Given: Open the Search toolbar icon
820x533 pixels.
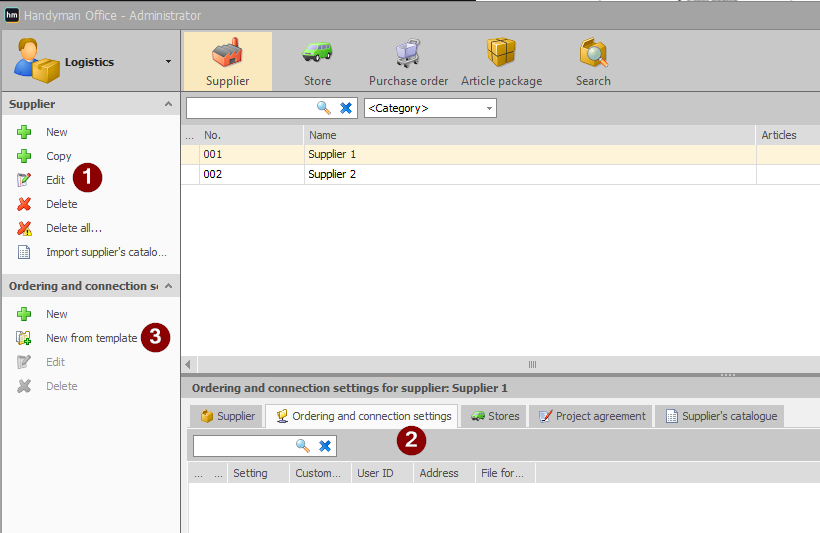Looking at the screenshot, I should point(593,52).
